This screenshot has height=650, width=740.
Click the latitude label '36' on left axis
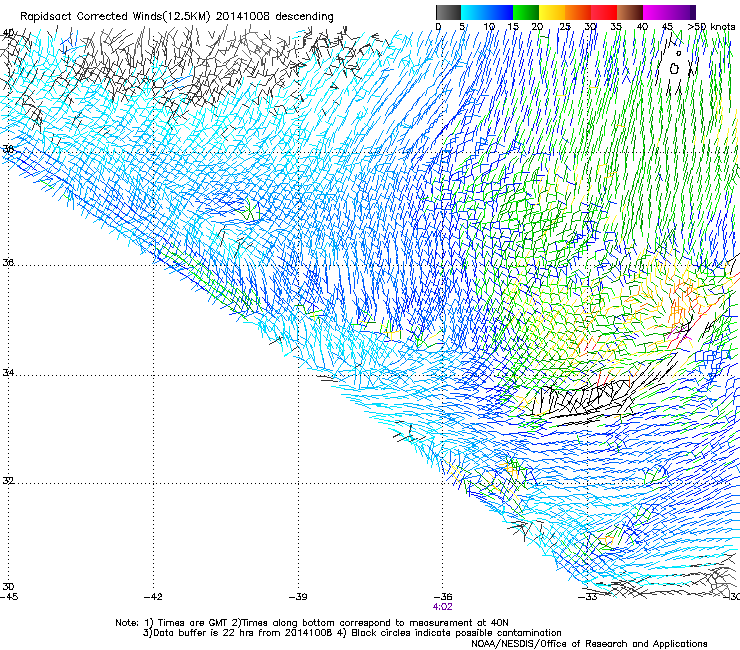click(x=8, y=262)
